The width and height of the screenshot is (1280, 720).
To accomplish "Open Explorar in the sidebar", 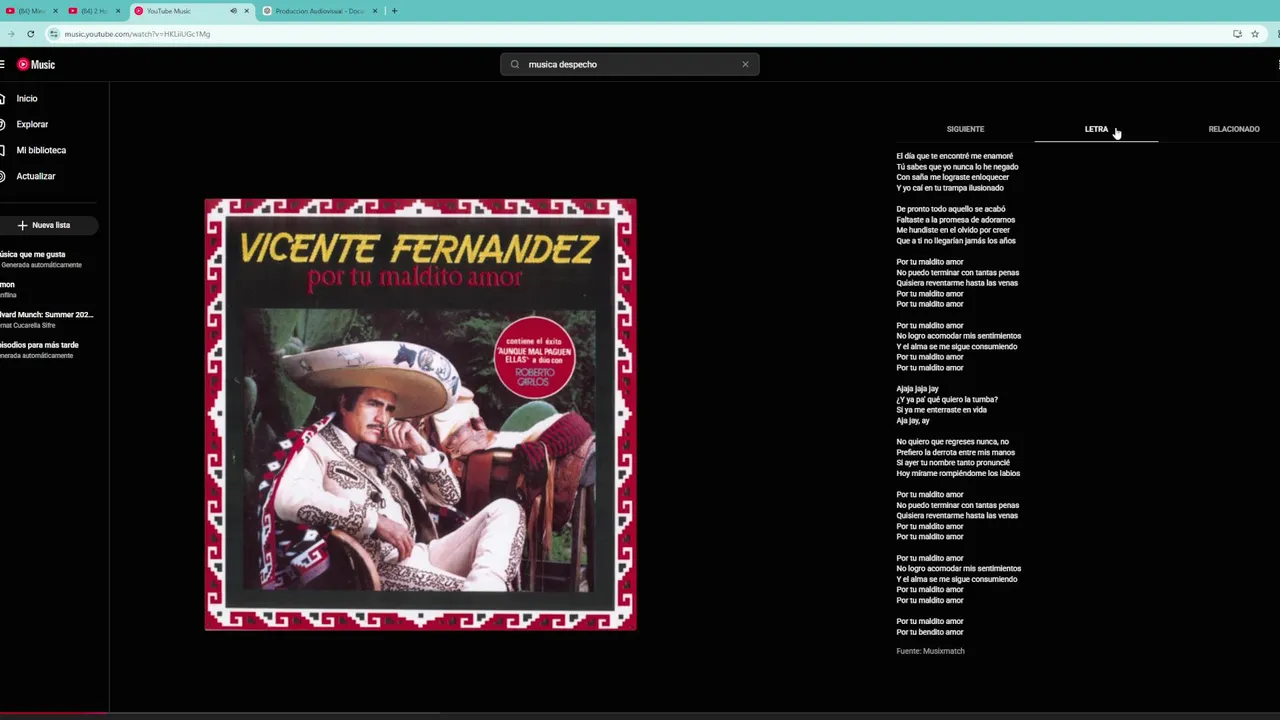I will point(32,124).
